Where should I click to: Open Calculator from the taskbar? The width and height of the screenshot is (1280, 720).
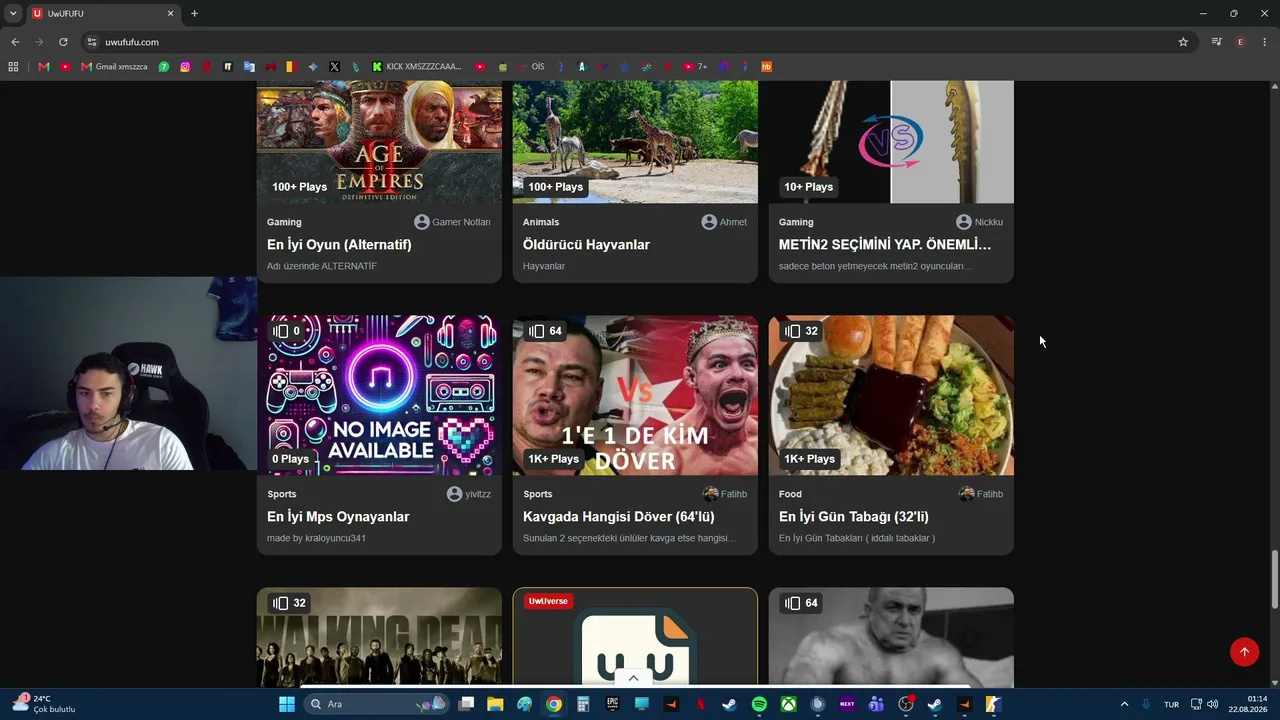click(583, 704)
